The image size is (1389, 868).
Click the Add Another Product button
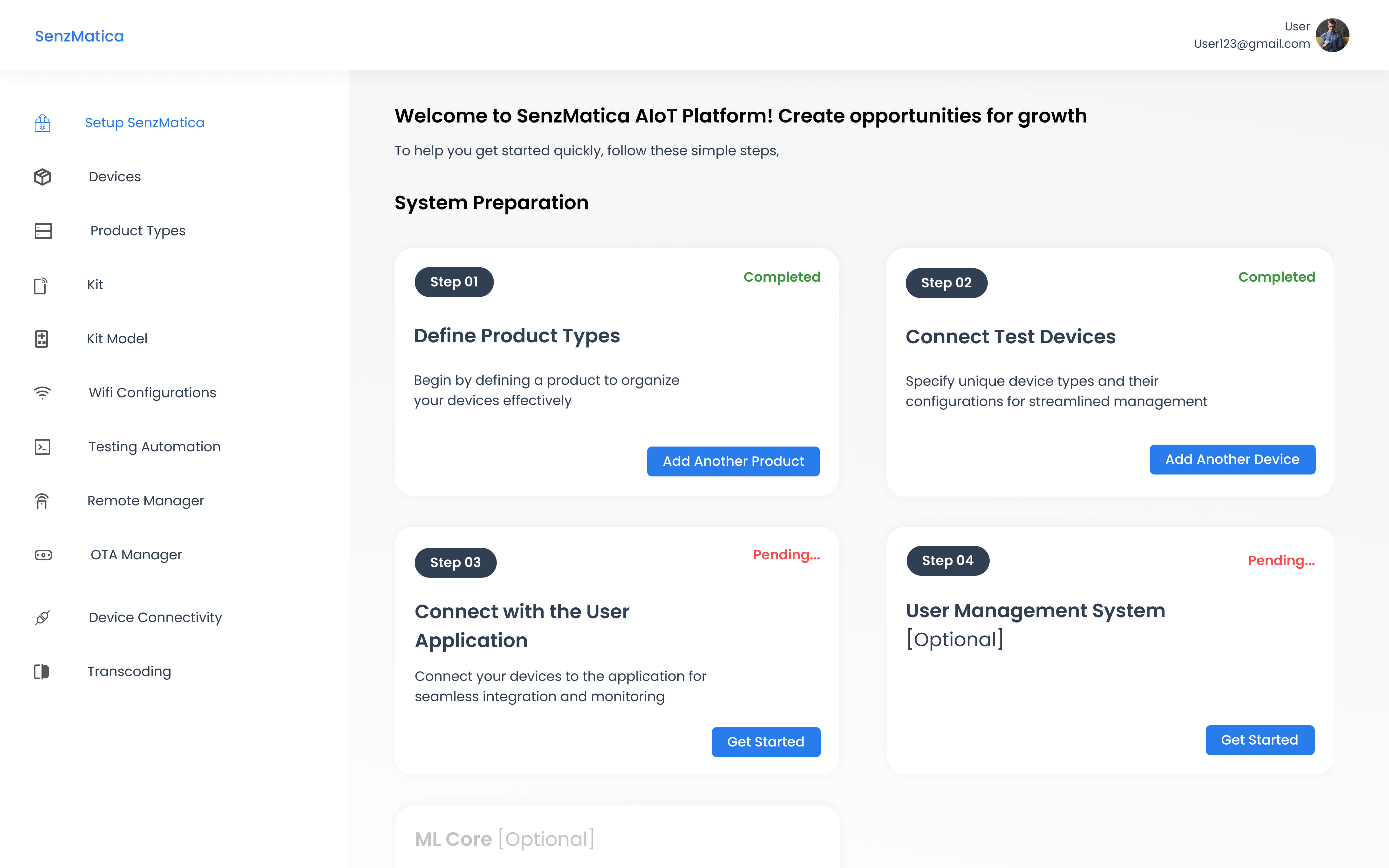734,461
